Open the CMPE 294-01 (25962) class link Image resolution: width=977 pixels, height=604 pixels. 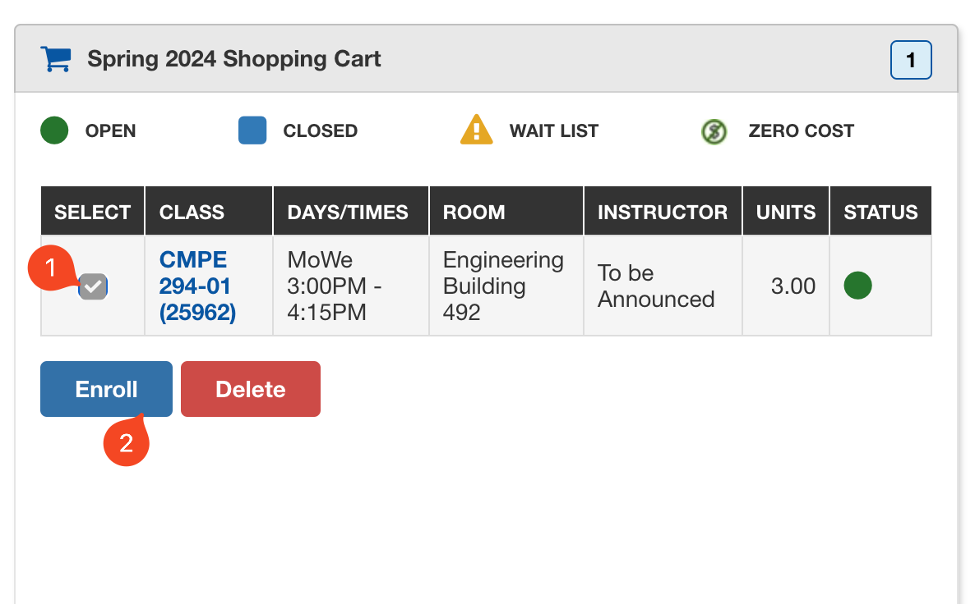click(197, 286)
